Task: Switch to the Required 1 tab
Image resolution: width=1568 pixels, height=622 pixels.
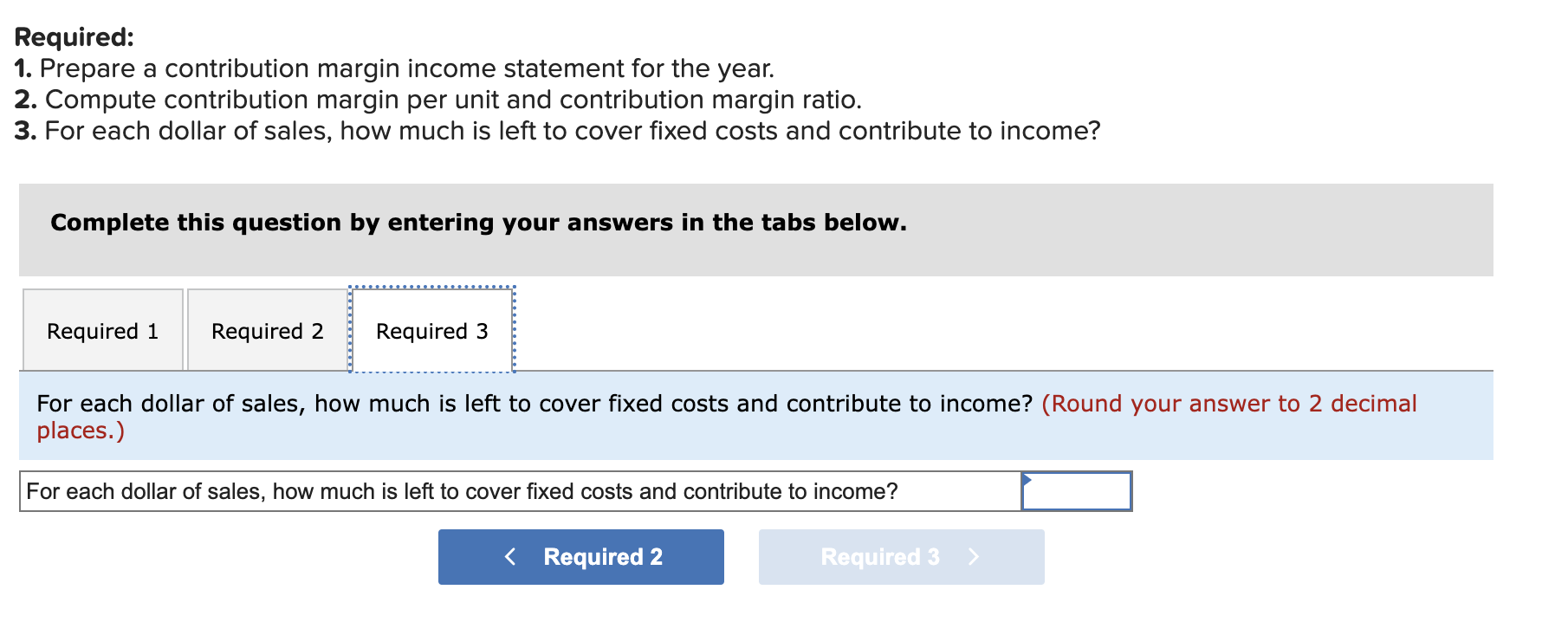Action: 102,330
